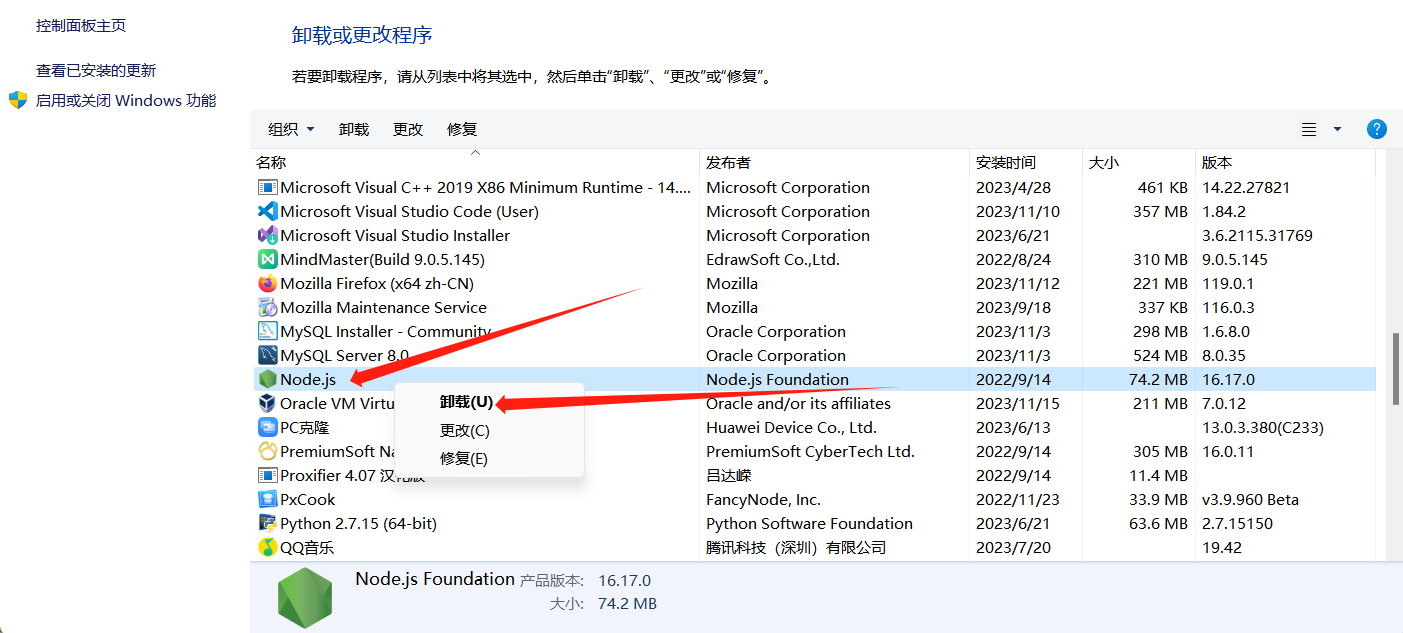The image size is (1403, 633).
Task: Expand the view options dropdown arrow
Action: click(1337, 129)
